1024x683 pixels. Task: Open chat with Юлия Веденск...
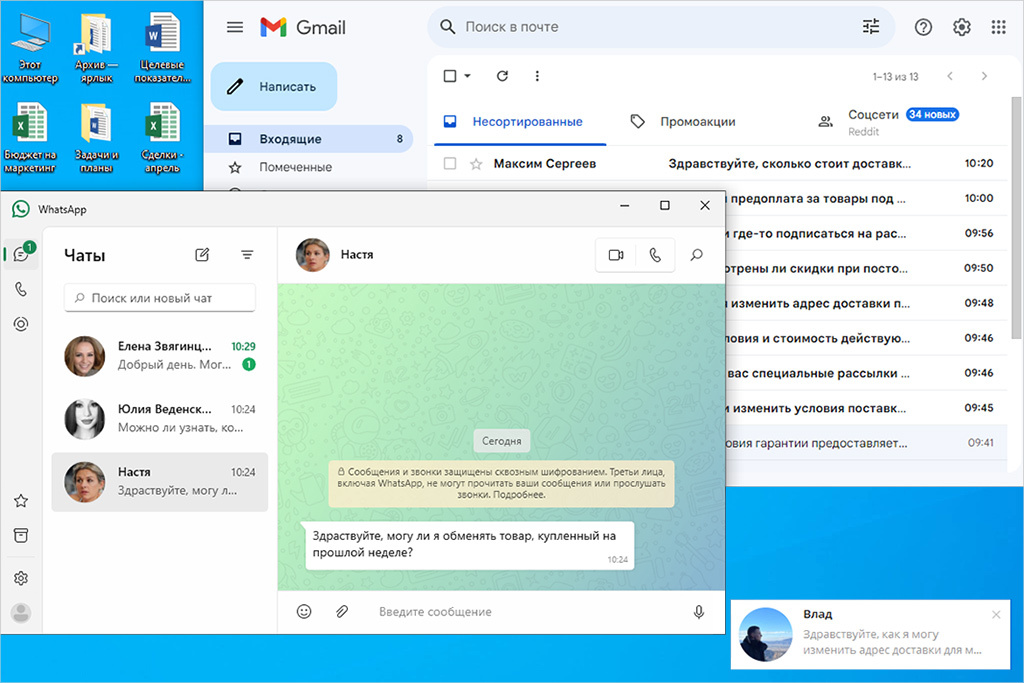tap(159, 419)
